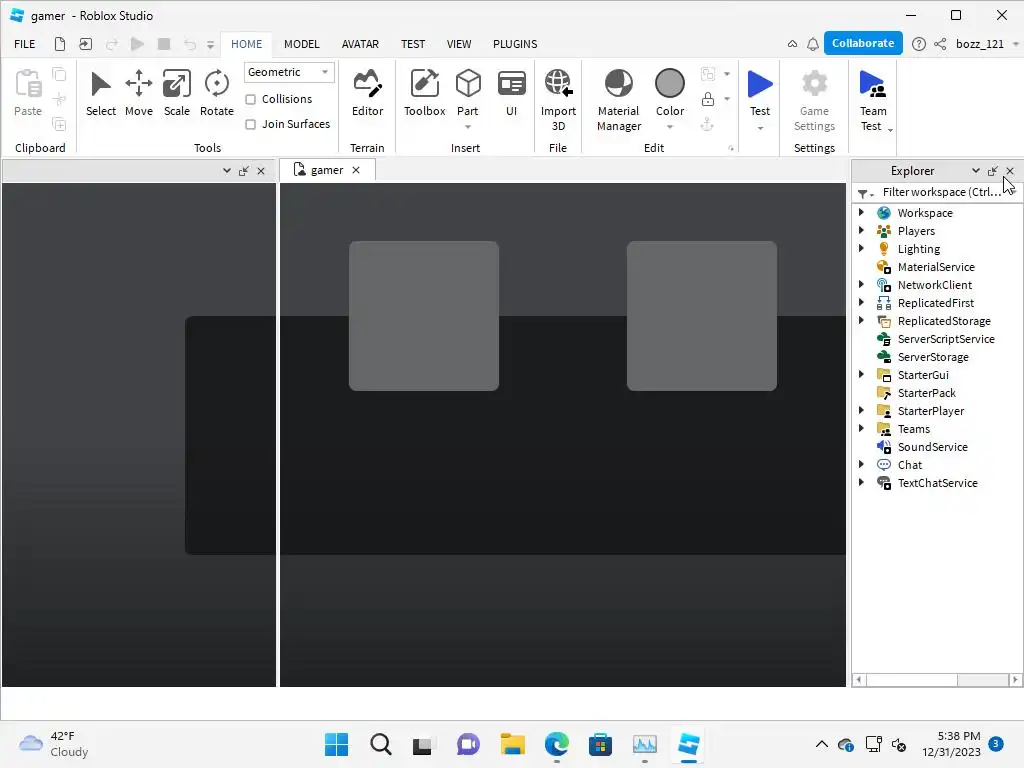Open the Material Manager
The height and width of the screenshot is (768, 1024).
pyautogui.click(x=618, y=100)
